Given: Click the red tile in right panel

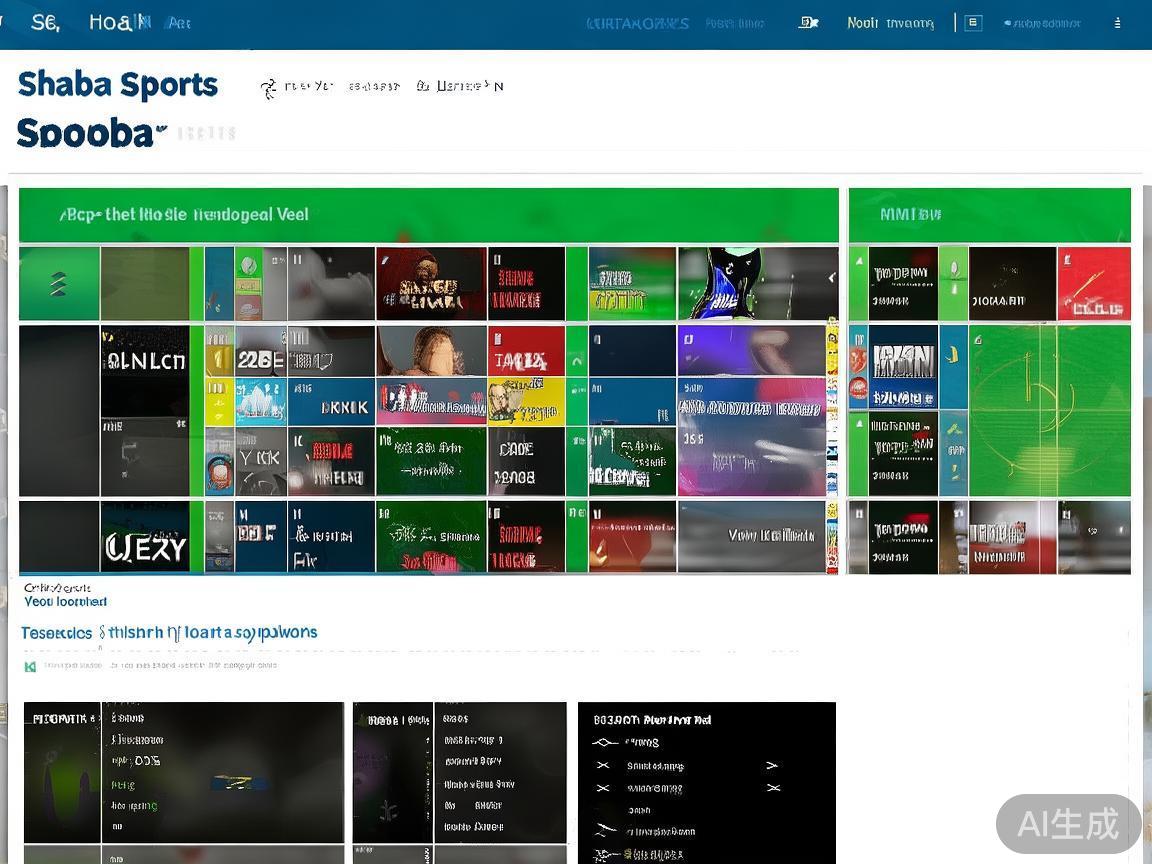Looking at the screenshot, I should [1094, 284].
